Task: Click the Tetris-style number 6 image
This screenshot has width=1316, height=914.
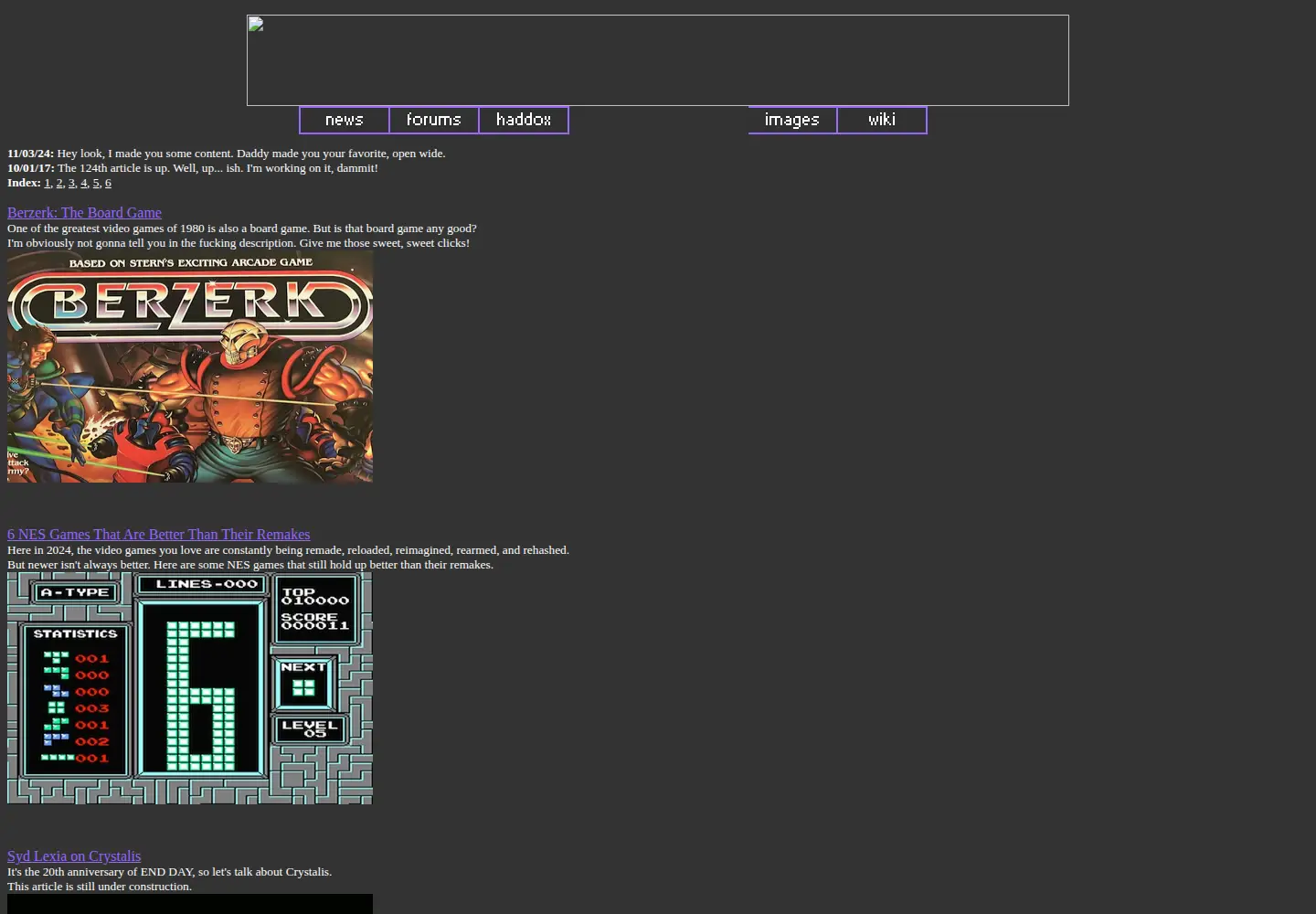Action: [190, 689]
